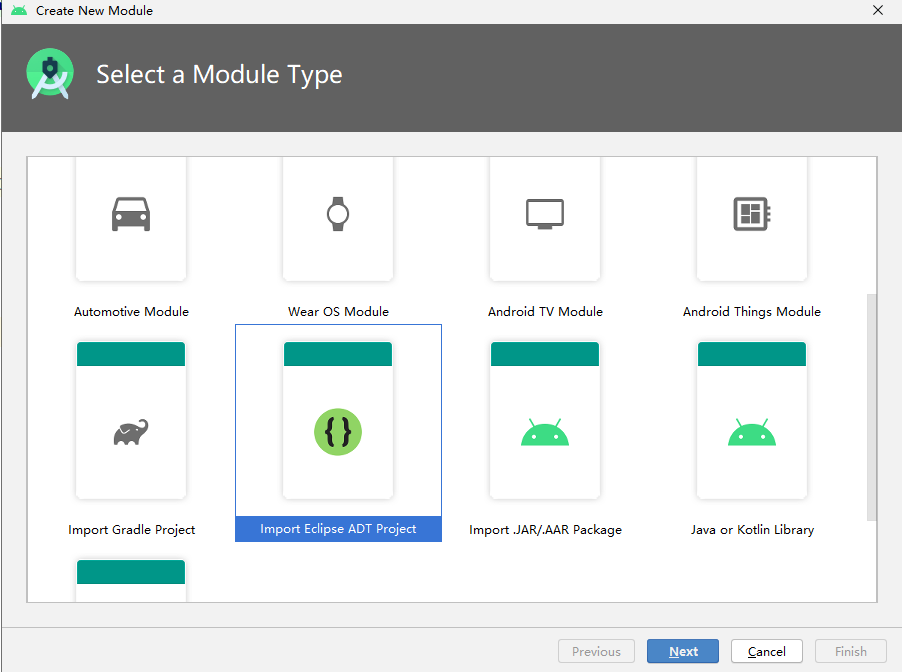Choose the Eclipse ADT braces icon
The width and height of the screenshot is (902, 672).
coord(338,432)
